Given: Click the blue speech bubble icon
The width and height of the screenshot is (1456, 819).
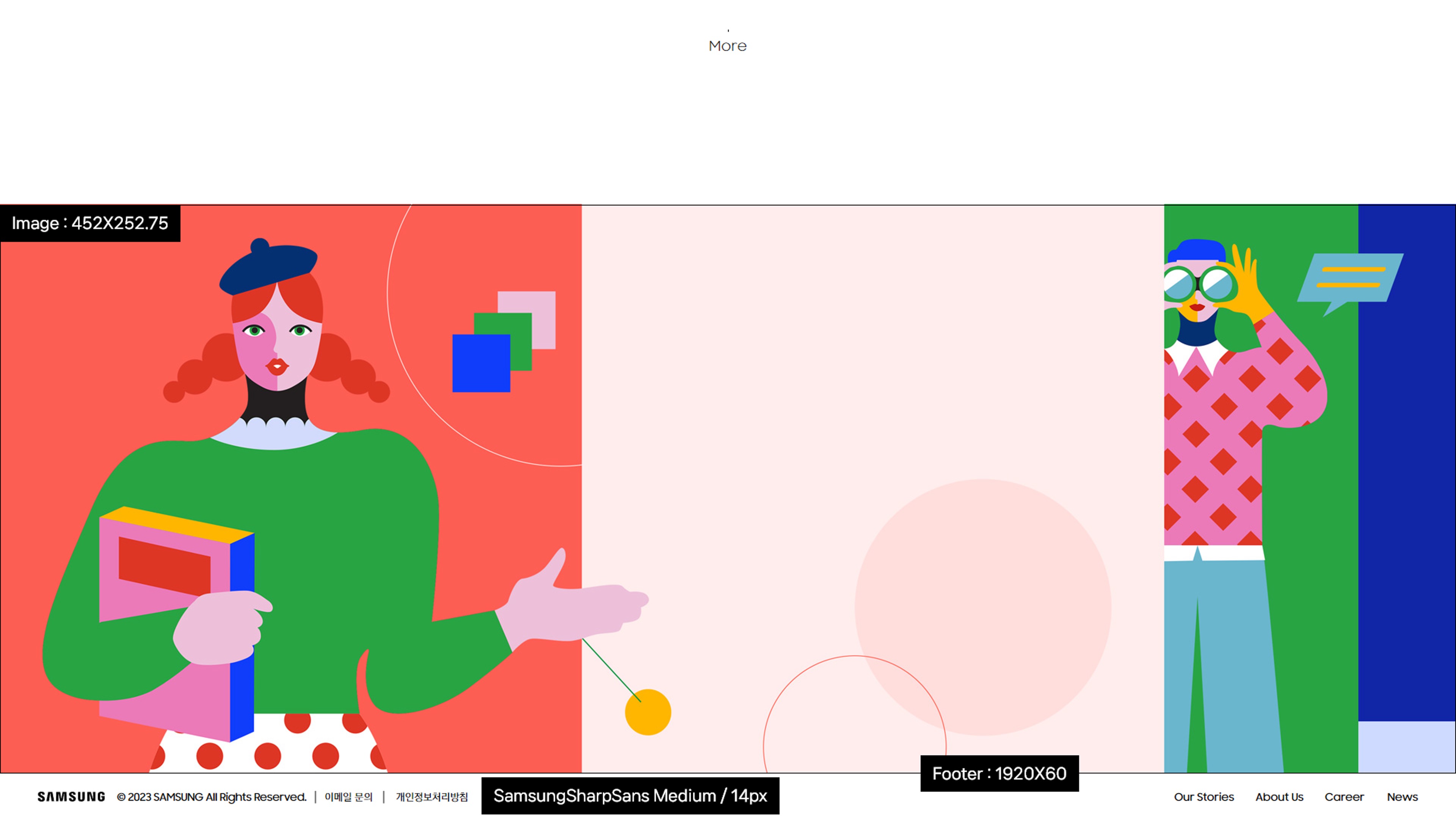Looking at the screenshot, I should pyautogui.click(x=1351, y=278).
